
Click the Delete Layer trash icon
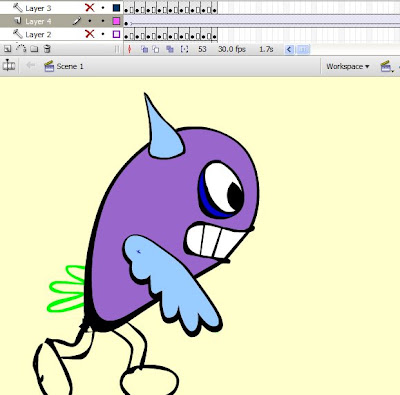[x=47, y=49]
